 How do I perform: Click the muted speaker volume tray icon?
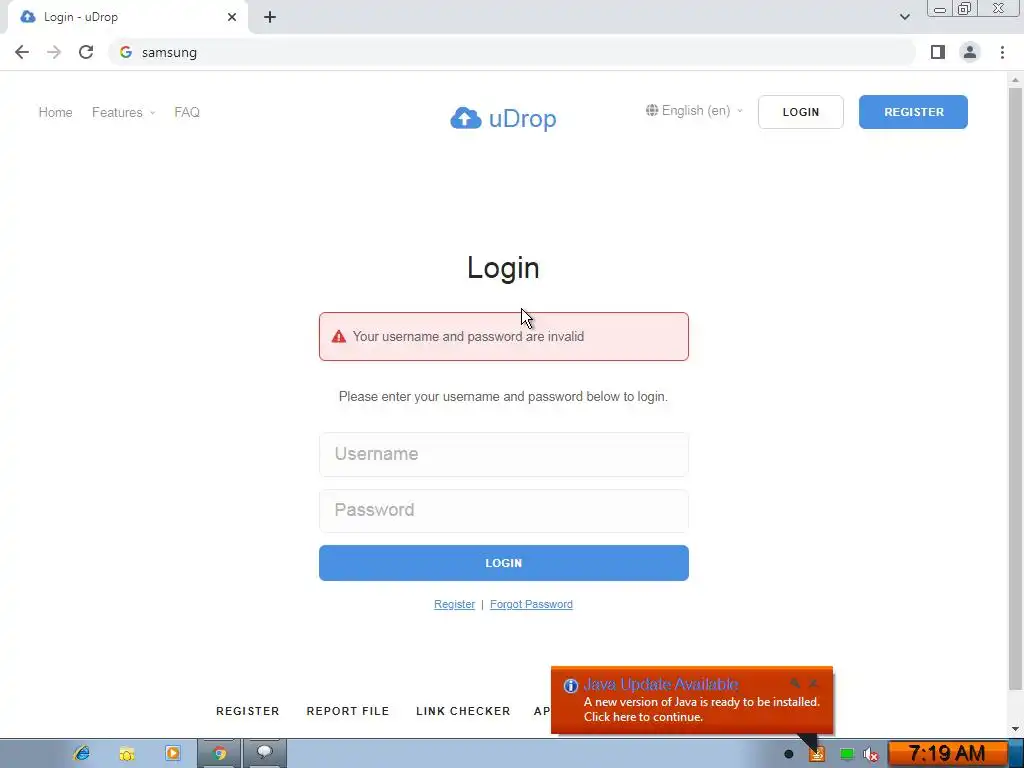(871, 755)
